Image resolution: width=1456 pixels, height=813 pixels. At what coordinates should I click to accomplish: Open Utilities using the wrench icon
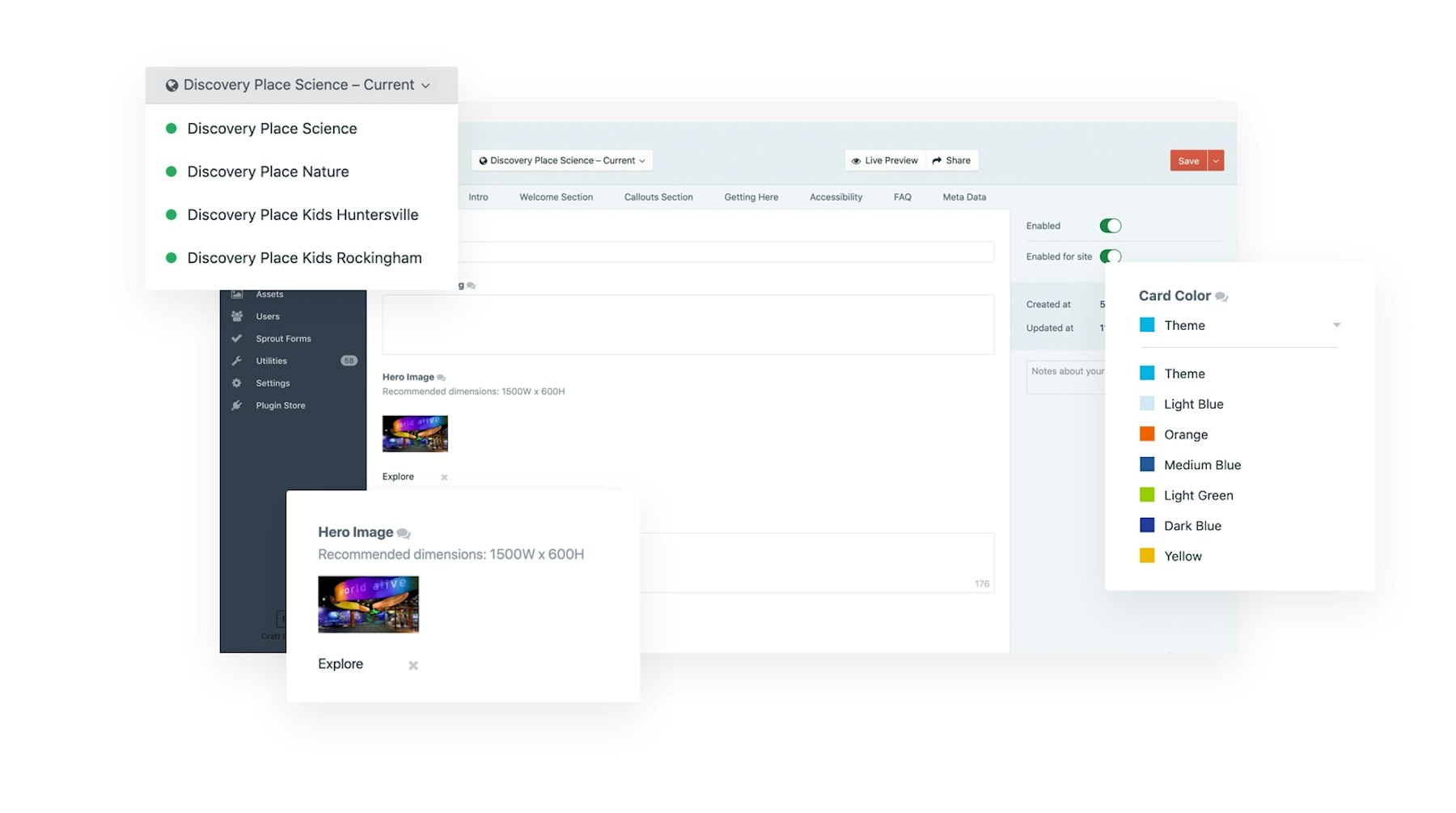(237, 361)
